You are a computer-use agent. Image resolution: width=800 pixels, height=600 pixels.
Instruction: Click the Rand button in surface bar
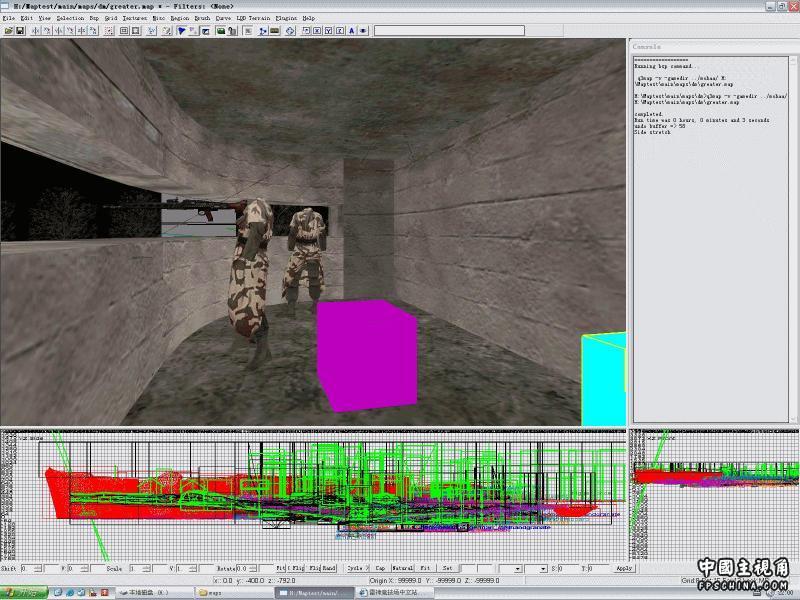[x=329, y=568]
